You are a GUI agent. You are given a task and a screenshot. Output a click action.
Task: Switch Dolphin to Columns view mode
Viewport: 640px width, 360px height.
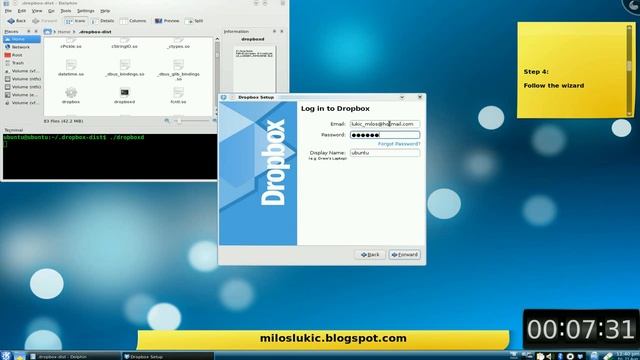pos(133,21)
